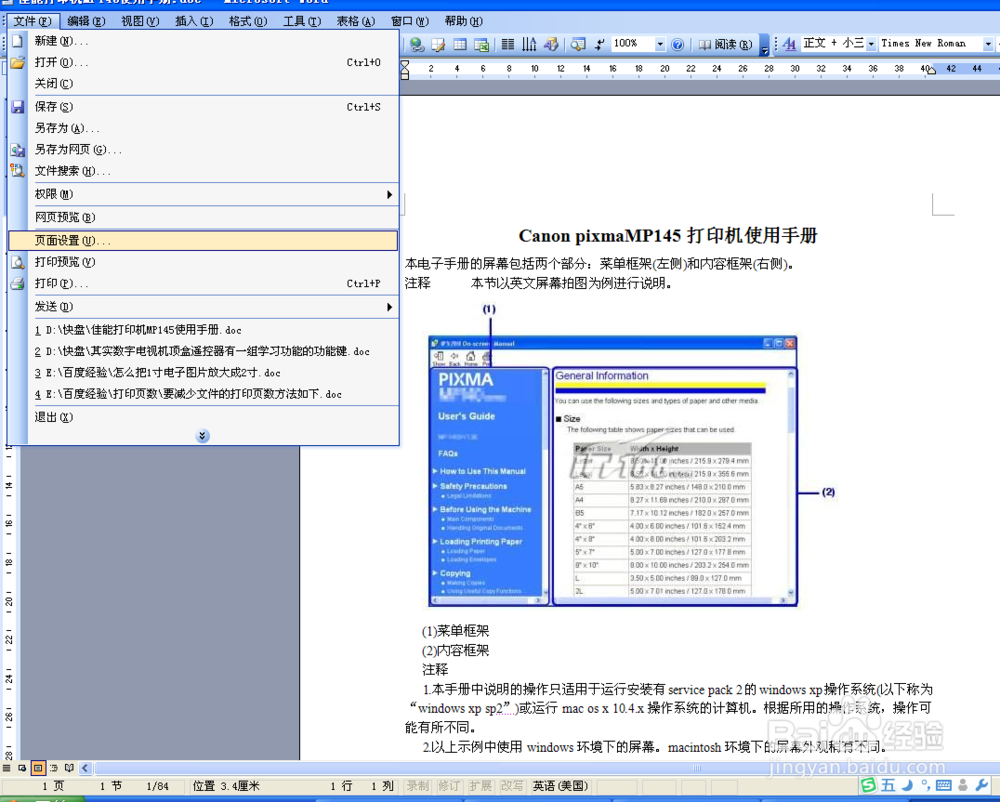Click the new document icon in File menu
Image resolution: width=1000 pixels, height=802 pixels.
pyautogui.click(x=17, y=41)
